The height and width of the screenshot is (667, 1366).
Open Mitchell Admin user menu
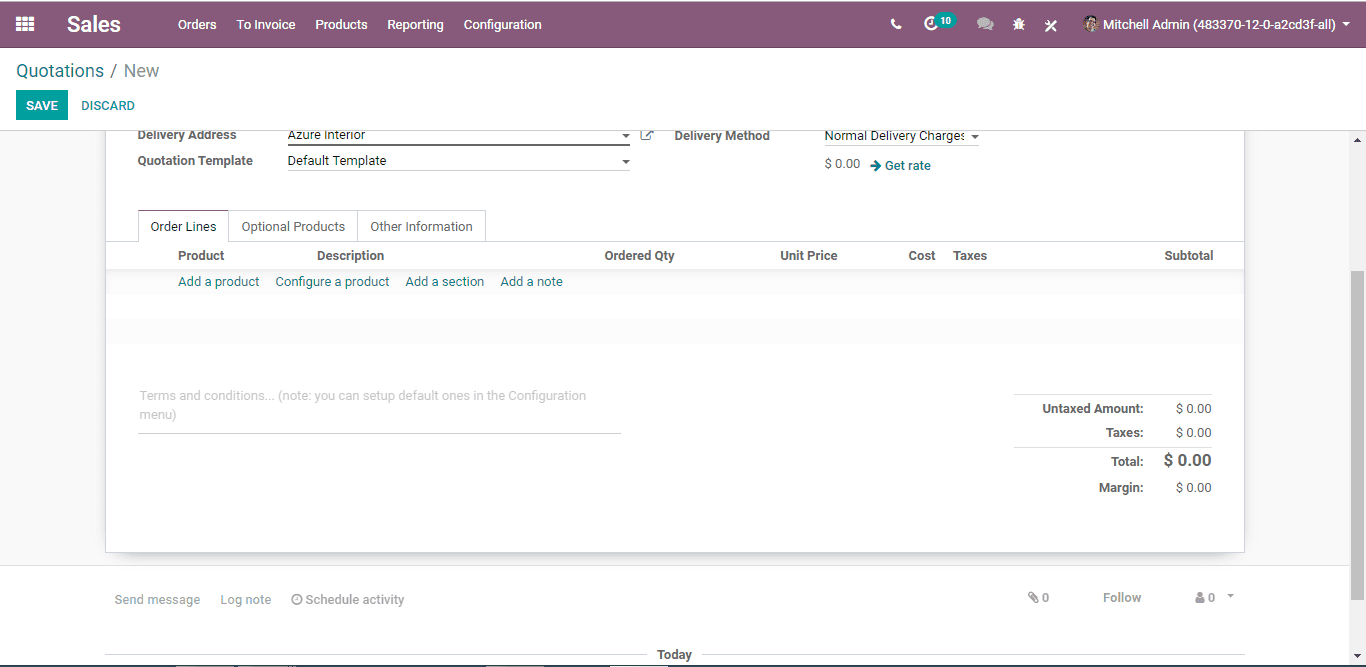coord(1216,25)
